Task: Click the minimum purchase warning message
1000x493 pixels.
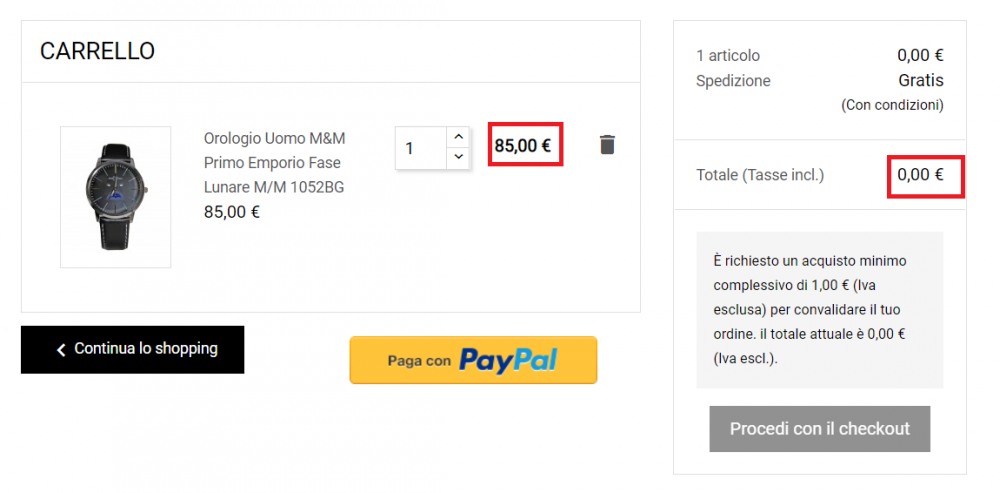Action: [819, 309]
